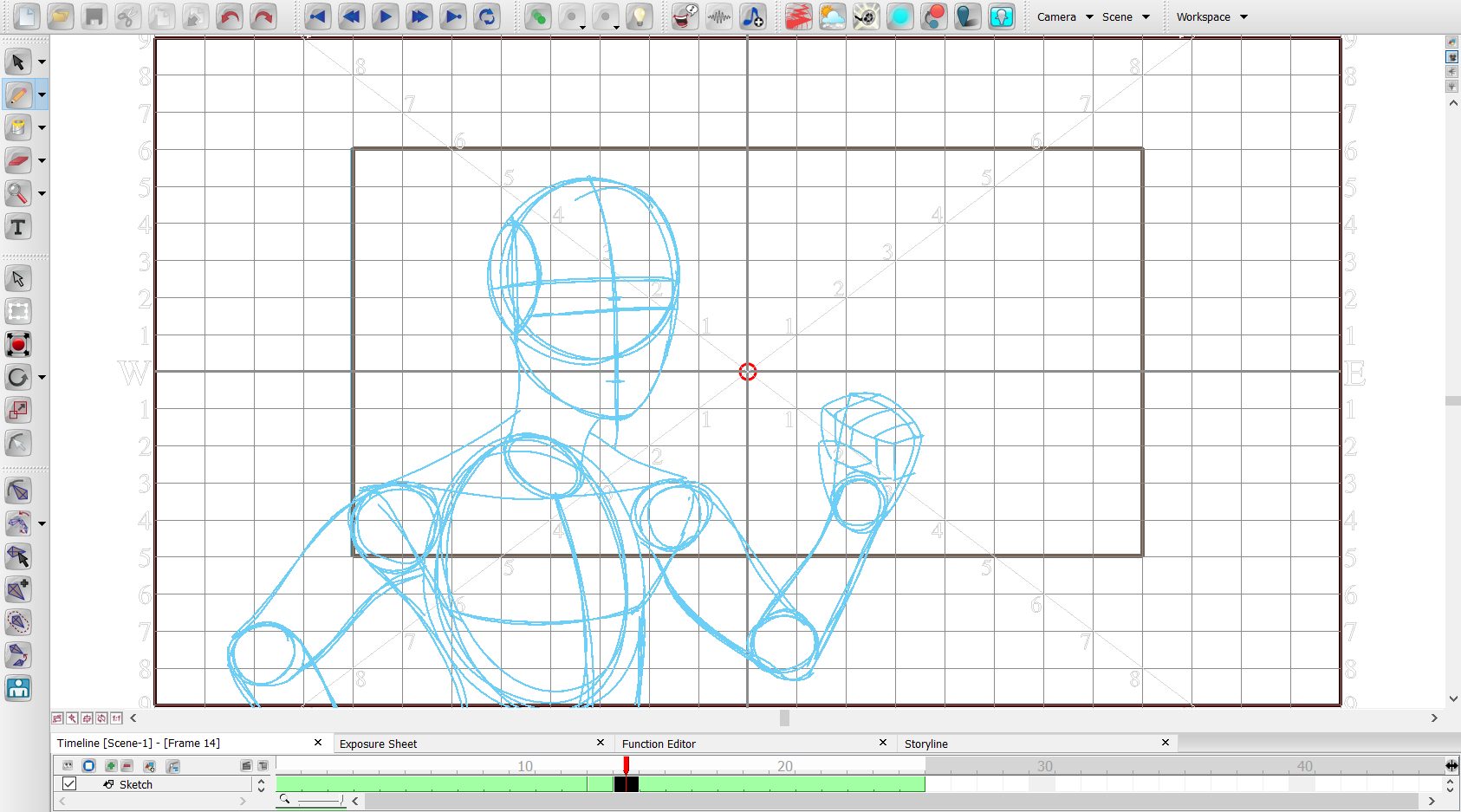Select the Brush tool in the toolbar
This screenshot has width=1461, height=812.
[x=17, y=94]
